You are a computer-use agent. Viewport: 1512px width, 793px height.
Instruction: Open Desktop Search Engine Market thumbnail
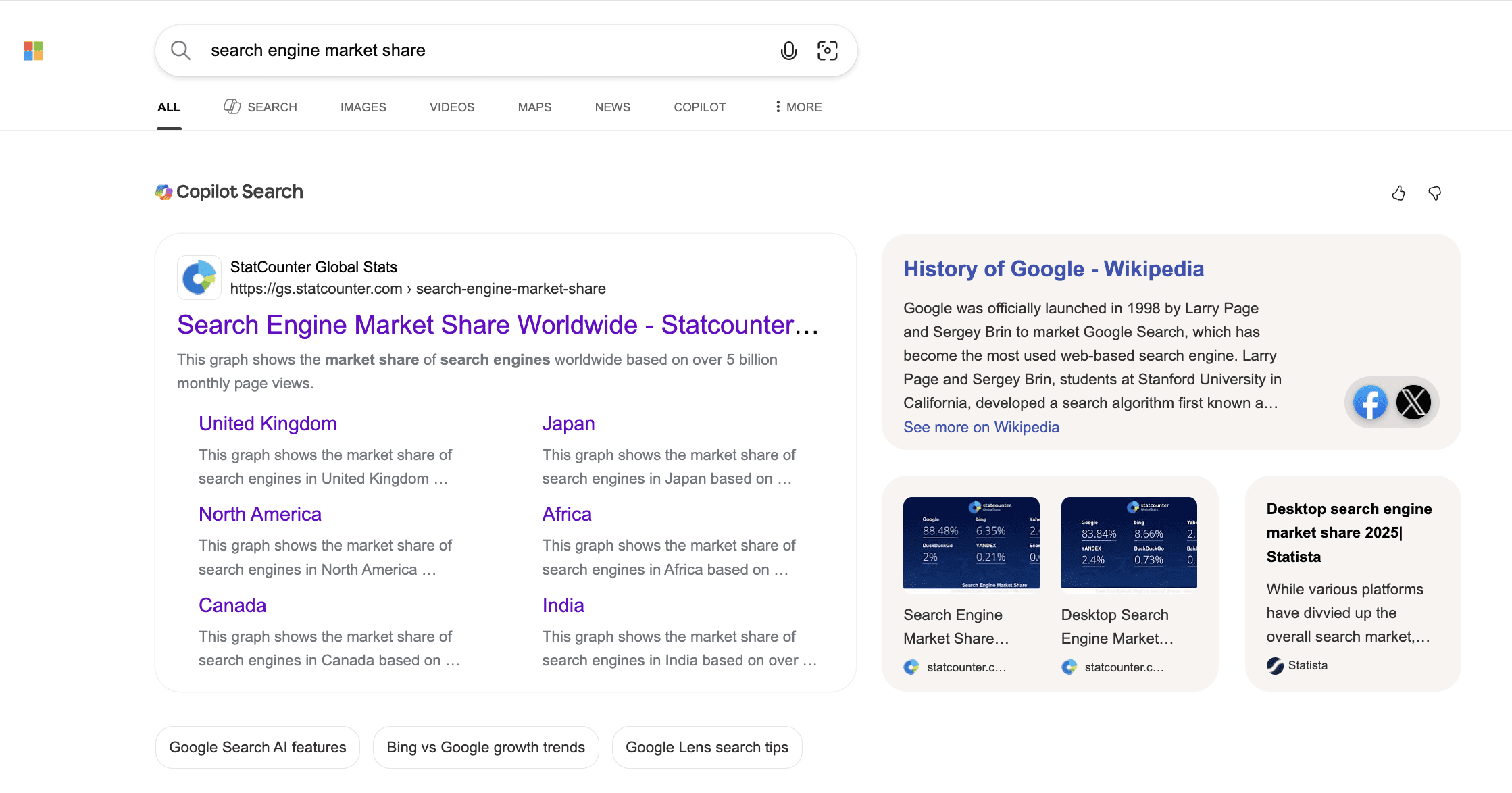coord(1129,543)
